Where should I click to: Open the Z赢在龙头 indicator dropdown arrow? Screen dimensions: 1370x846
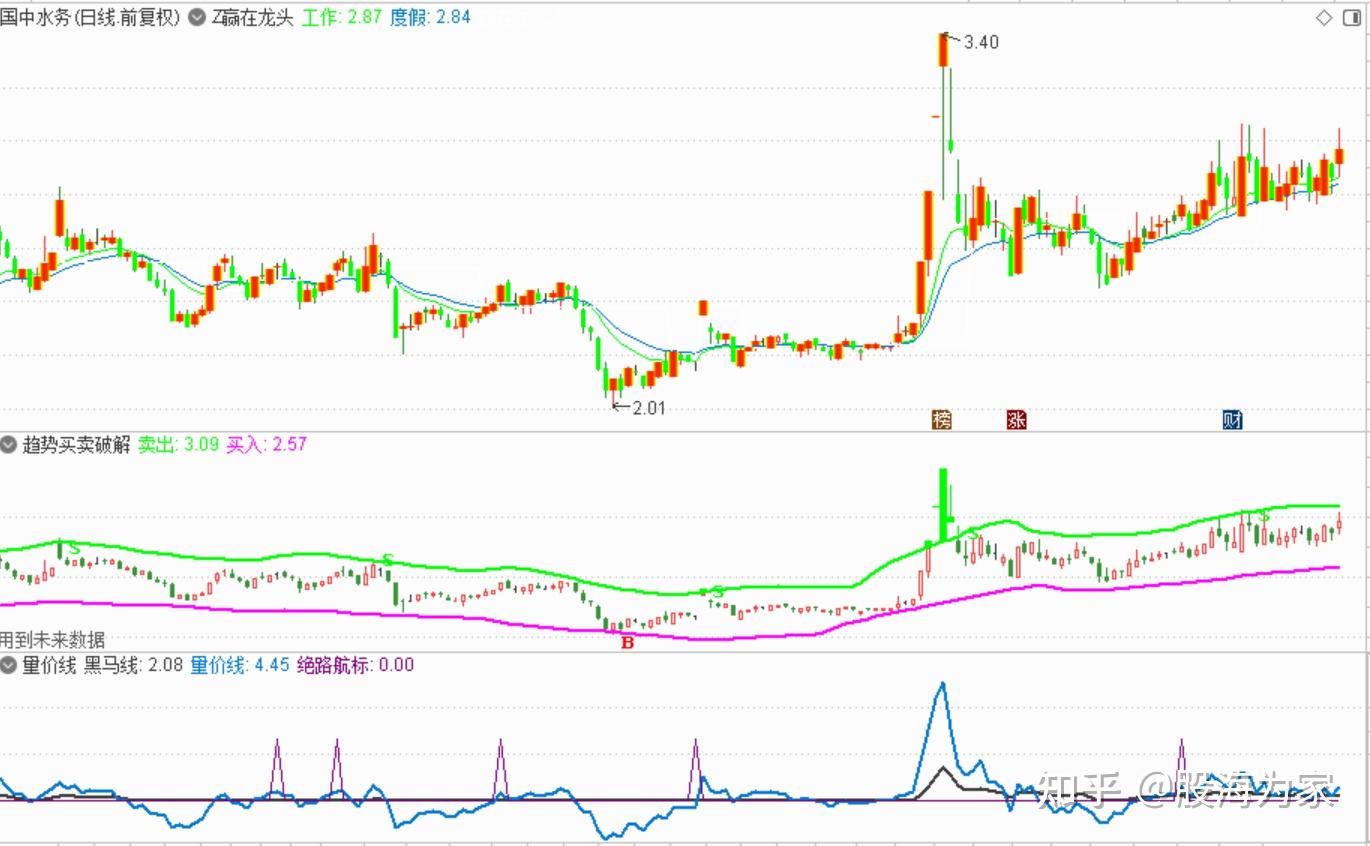197,17
